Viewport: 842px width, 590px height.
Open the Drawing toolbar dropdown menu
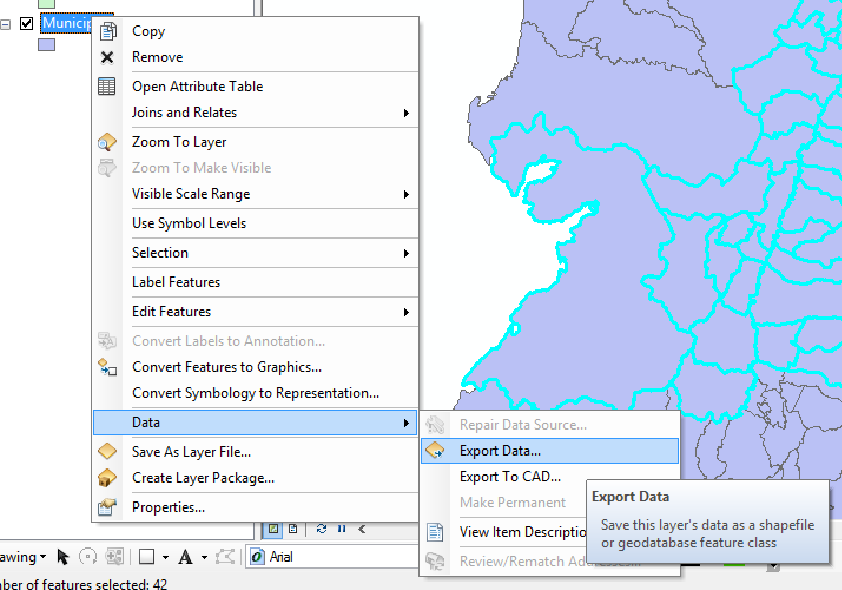[43, 557]
